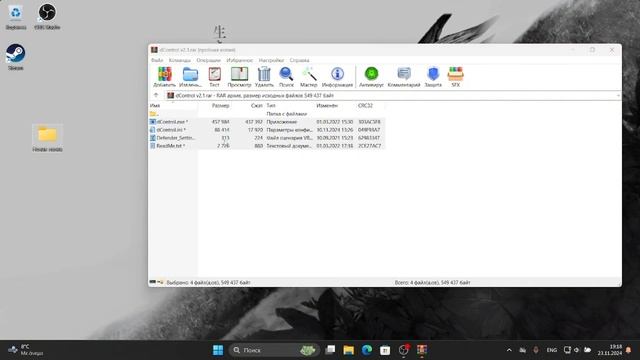Open the Windows Start menu

point(218,350)
